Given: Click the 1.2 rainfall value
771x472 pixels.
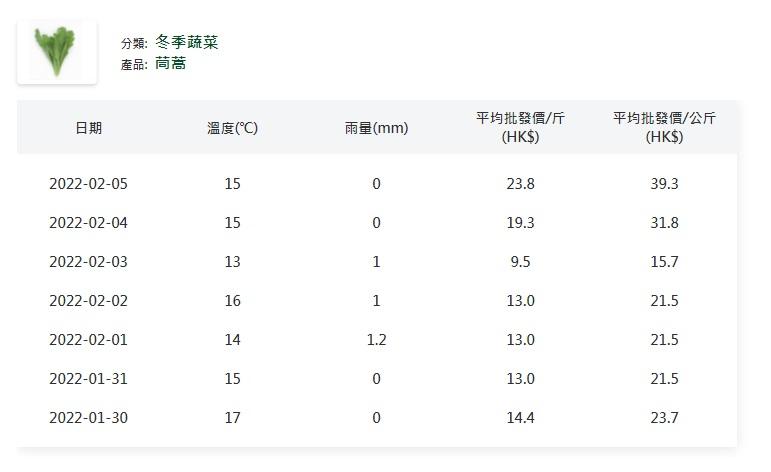Looking at the screenshot, I should pyautogui.click(x=376, y=340).
